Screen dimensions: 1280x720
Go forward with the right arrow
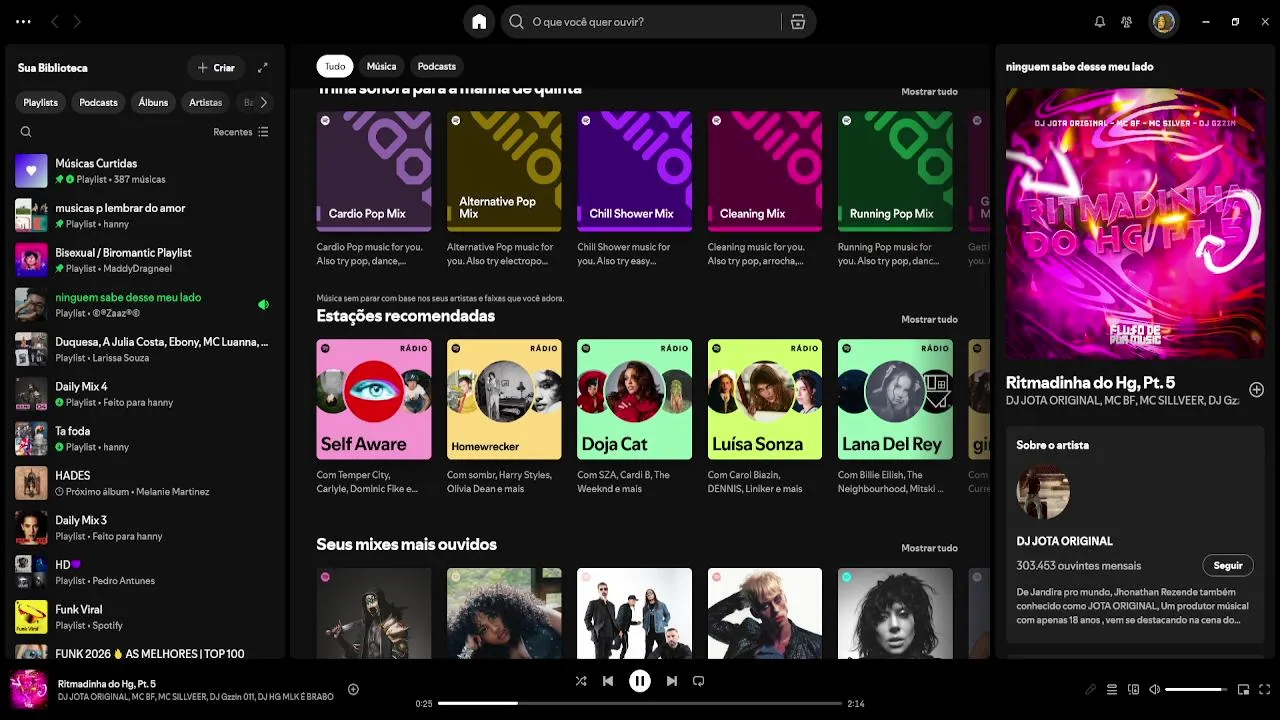[77, 21]
